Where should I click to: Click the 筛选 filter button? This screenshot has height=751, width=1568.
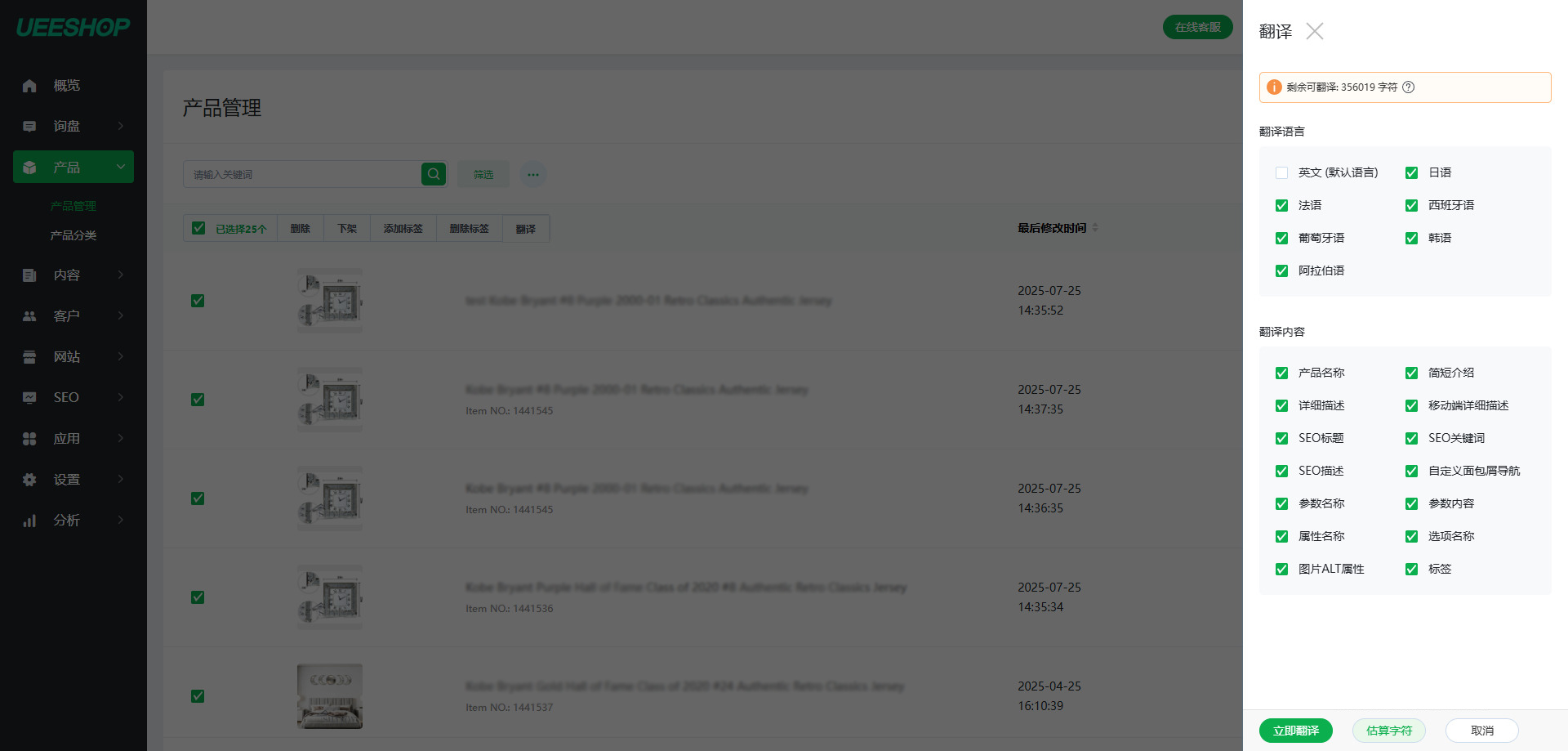[483, 174]
